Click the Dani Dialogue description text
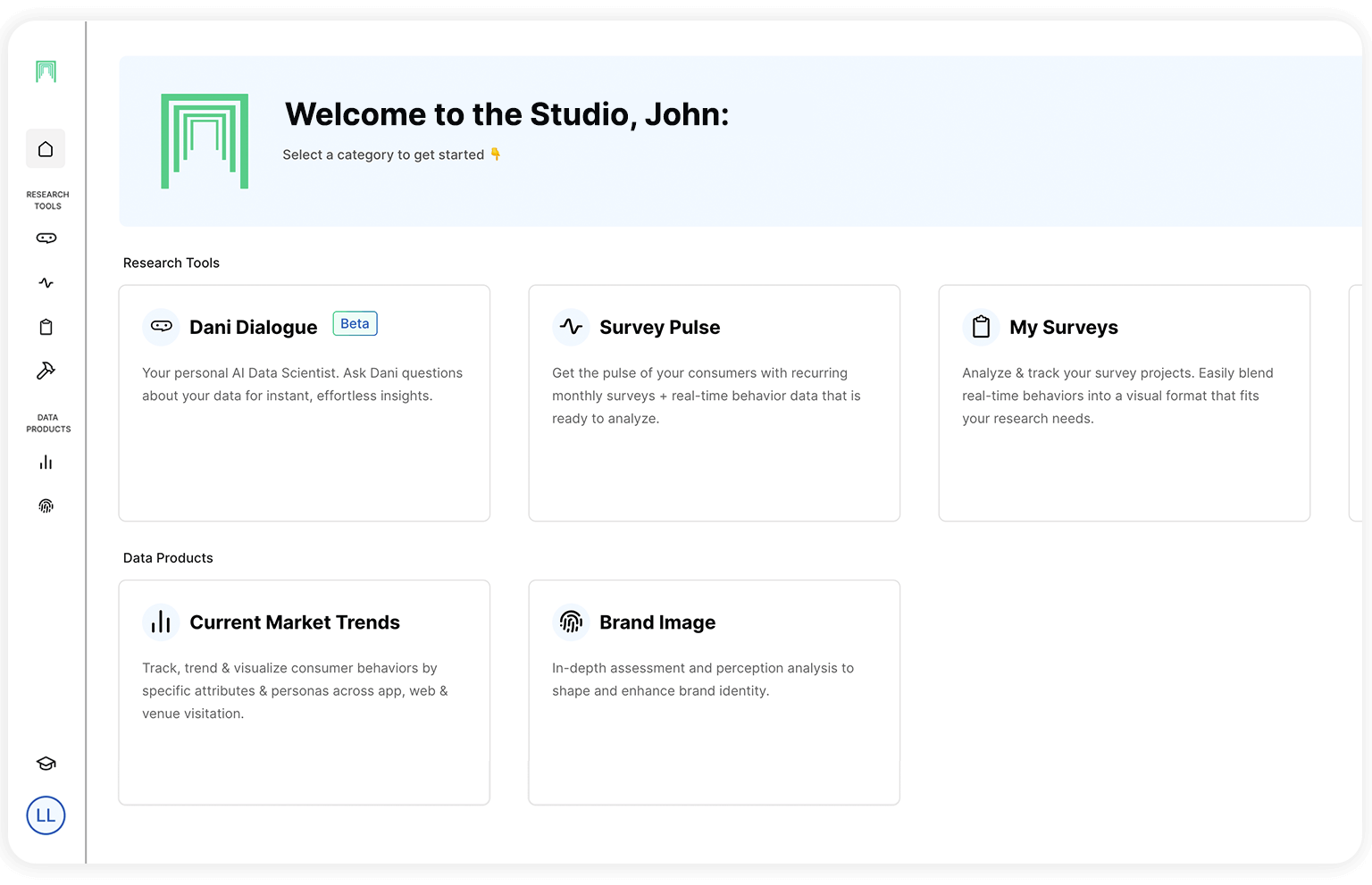The height and width of the screenshot is (885, 1372). (x=303, y=384)
